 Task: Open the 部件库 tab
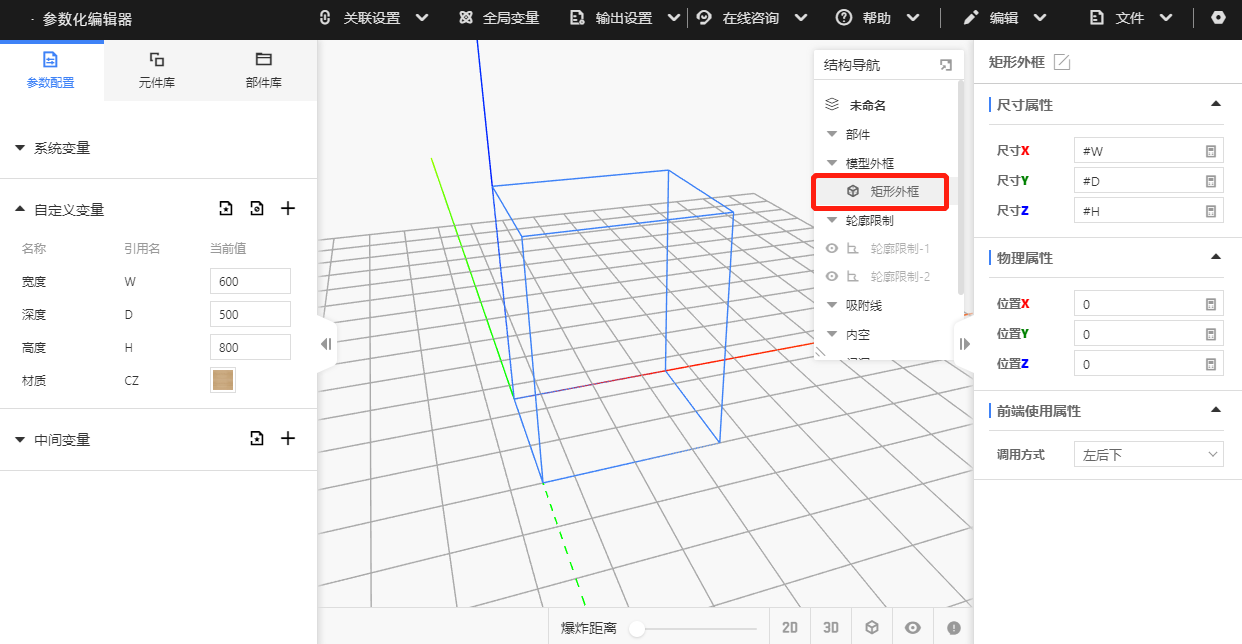click(x=264, y=70)
